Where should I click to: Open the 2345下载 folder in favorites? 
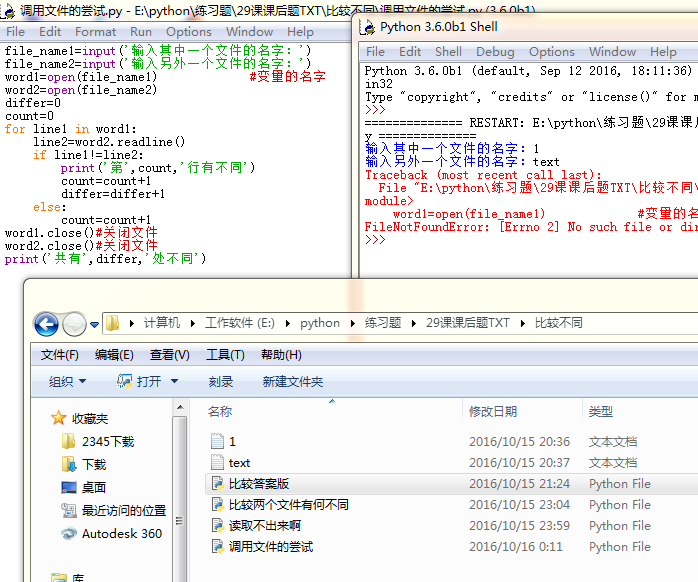[107, 441]
